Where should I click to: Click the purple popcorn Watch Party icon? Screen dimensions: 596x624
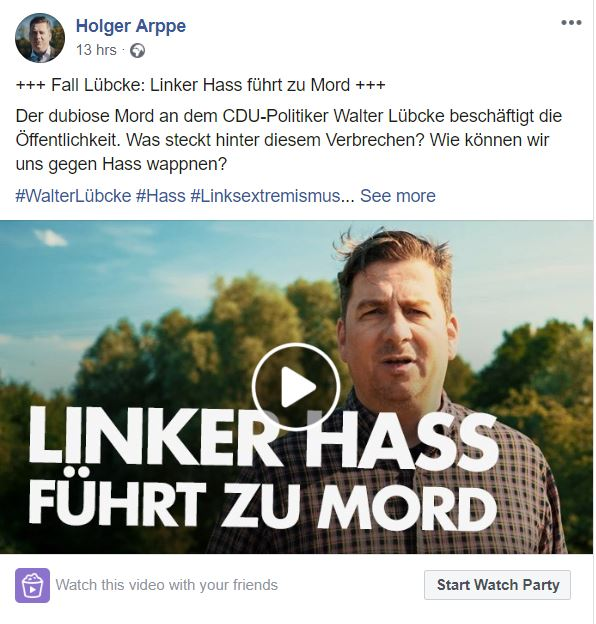pos(33,585)
